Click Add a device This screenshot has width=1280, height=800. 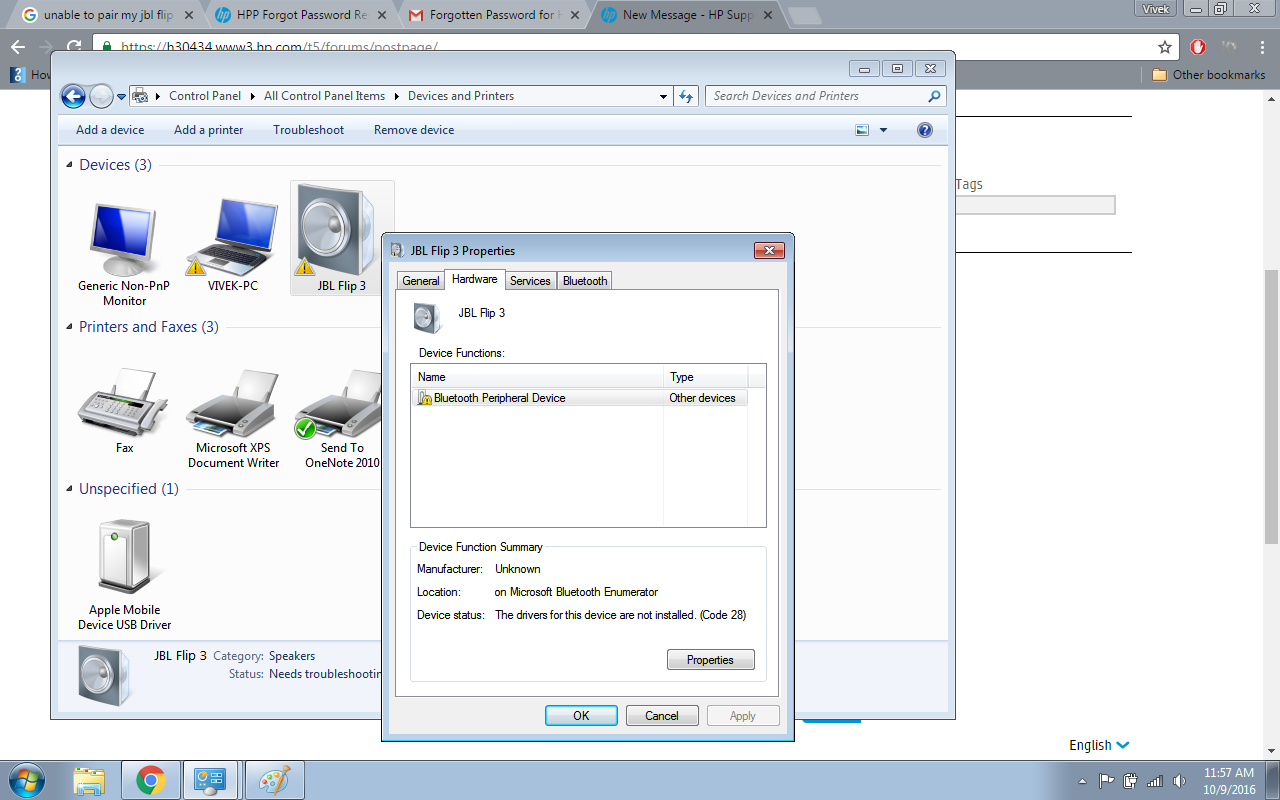coord(110,130)
